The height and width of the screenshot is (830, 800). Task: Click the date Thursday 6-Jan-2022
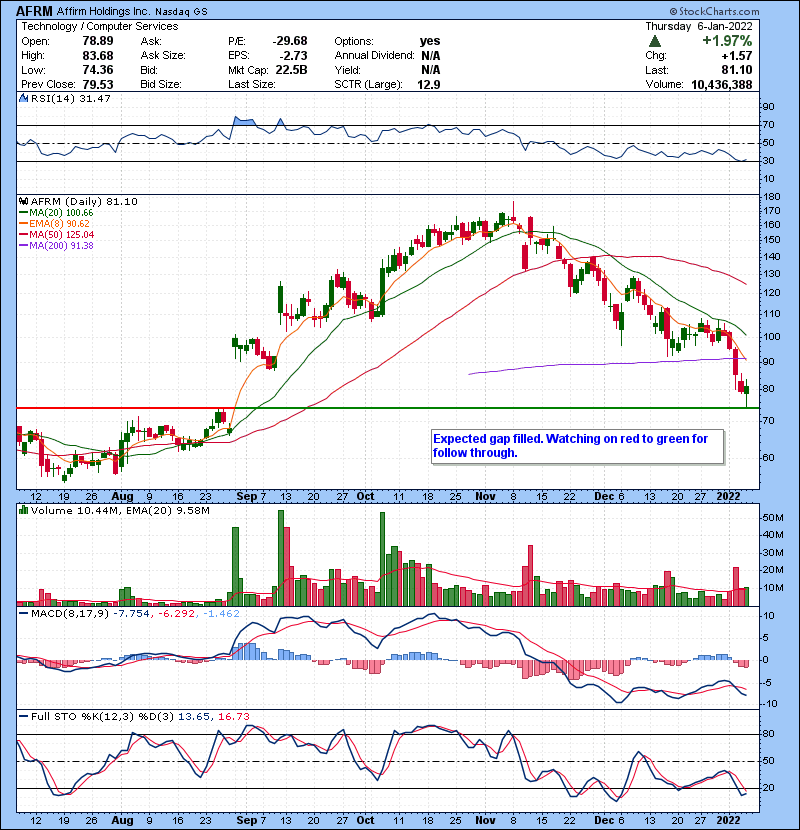699,26
